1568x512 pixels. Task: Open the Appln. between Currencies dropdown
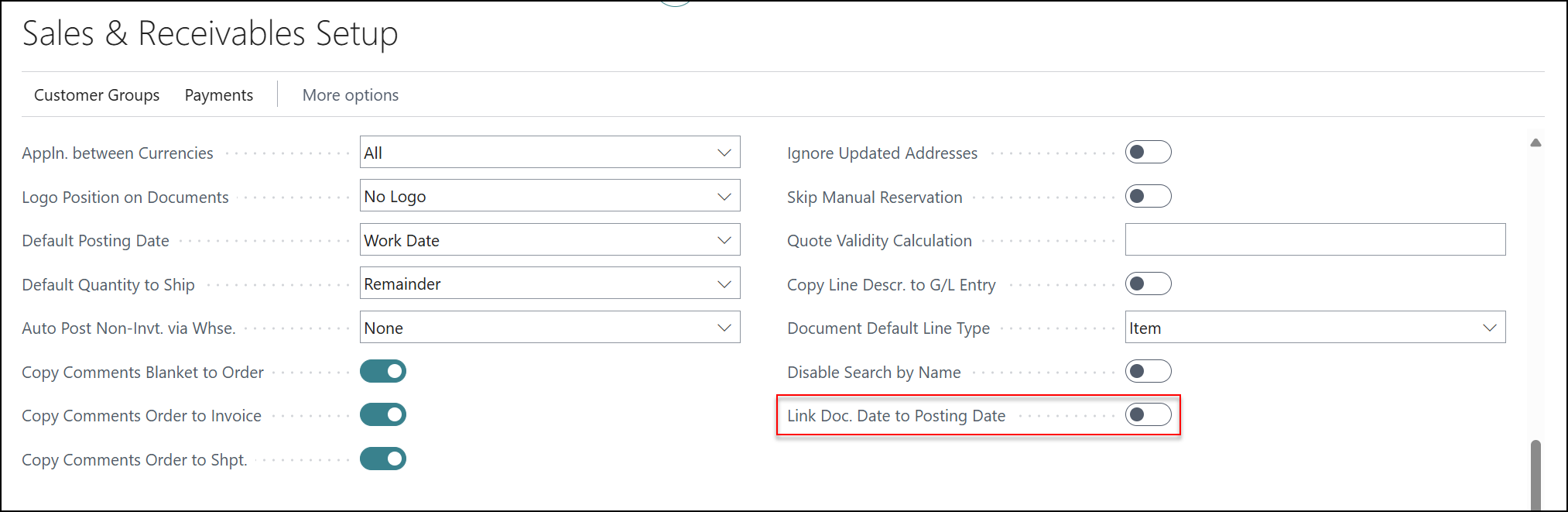[549, 153]
